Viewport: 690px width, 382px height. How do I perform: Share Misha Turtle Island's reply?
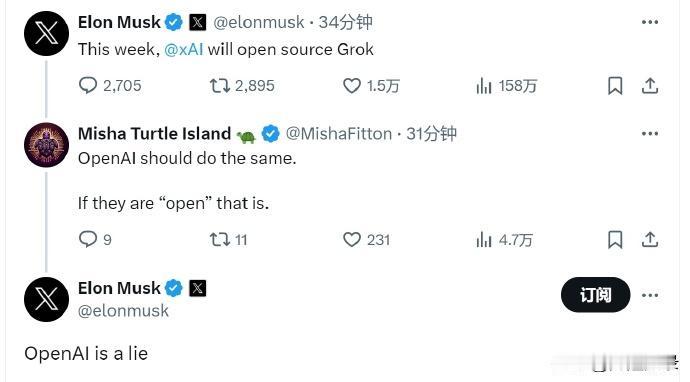tap(650, 239)
